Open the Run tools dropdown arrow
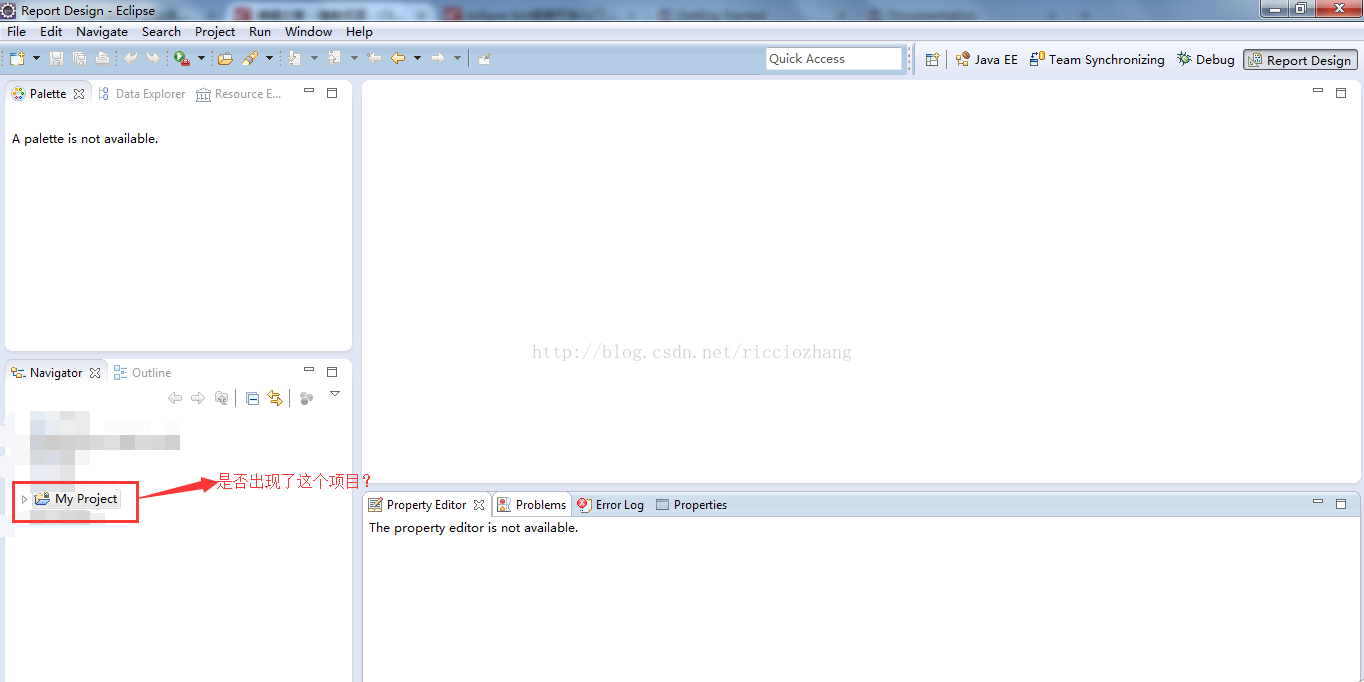This screenshot has height=682, width=1364. pyautogui.click(x=201, y=58)
